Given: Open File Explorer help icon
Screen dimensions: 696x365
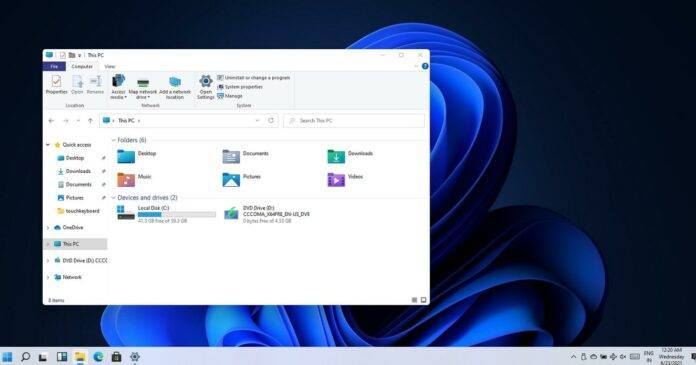Looking at the screenshot, I should tap(425, 66).
